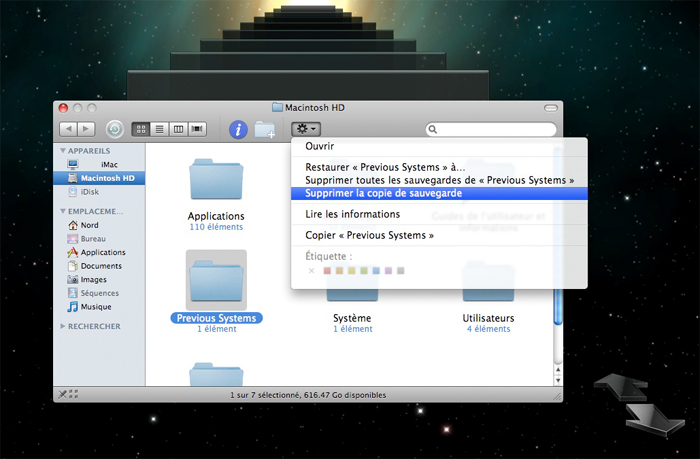The image size is (700, 459).
Task: Switch to list view
Action: click(x=159, y=129)
